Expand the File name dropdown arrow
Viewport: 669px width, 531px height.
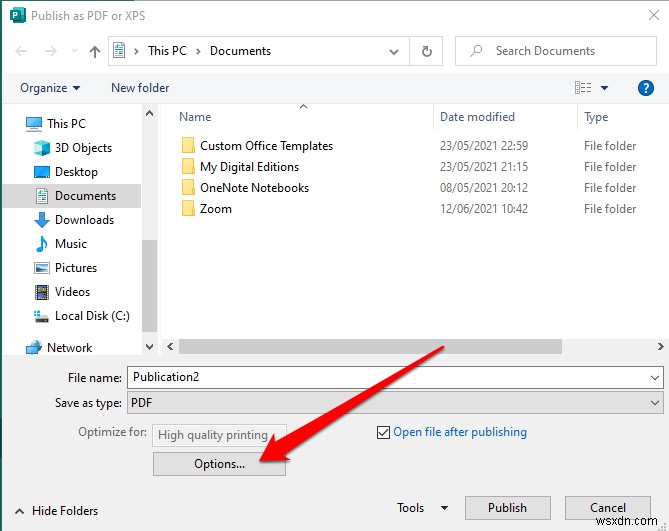(655, 378)
